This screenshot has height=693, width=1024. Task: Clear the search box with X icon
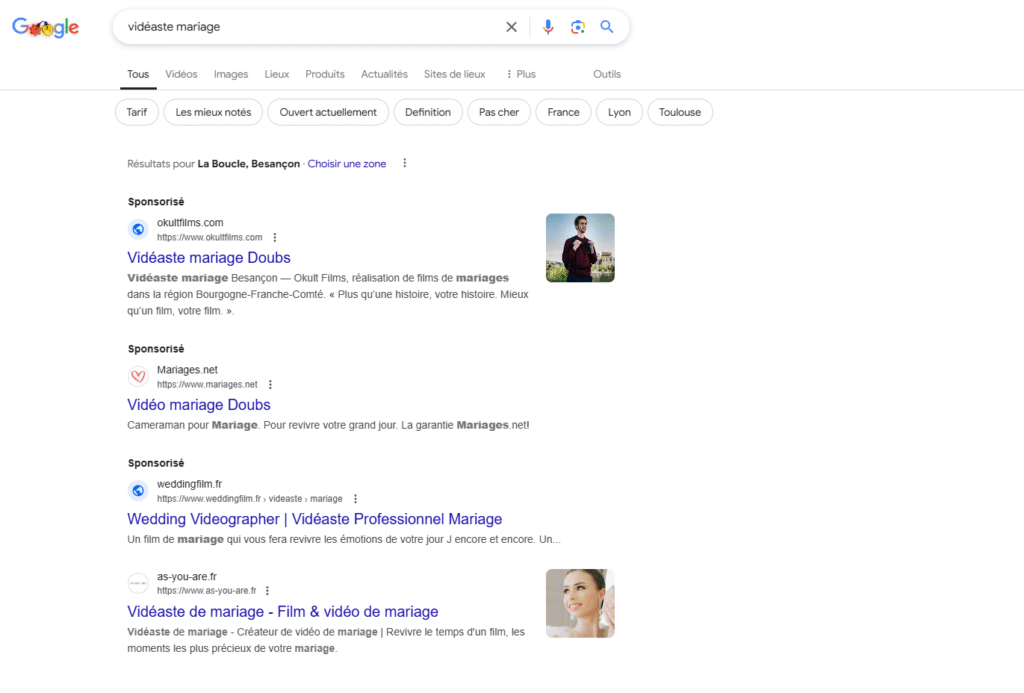click(x=511, y=27)
